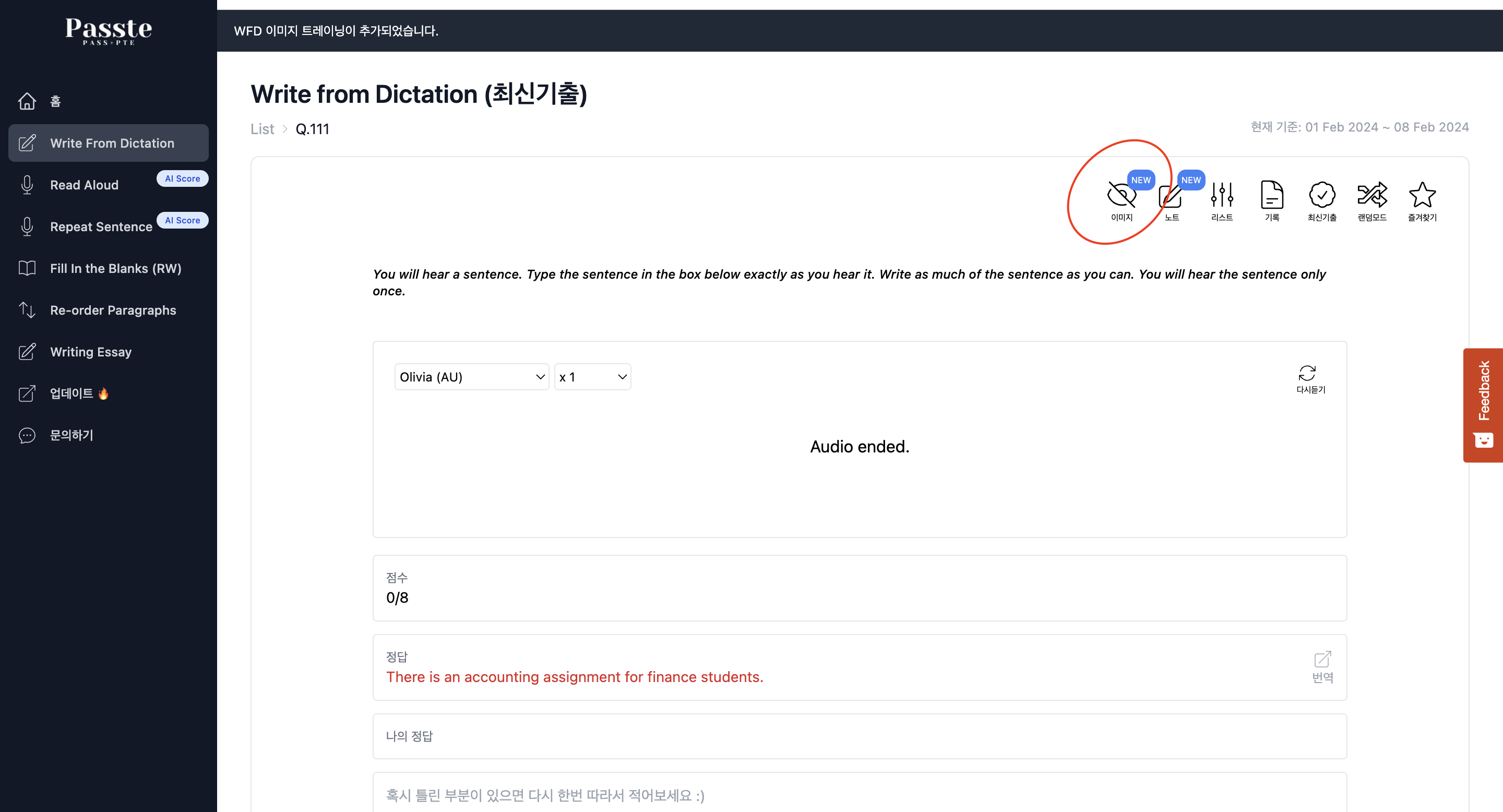The height and width of the screenshot is (812, 1503).
Task: Click the 업데이트 external link icon
Action: 27,394
